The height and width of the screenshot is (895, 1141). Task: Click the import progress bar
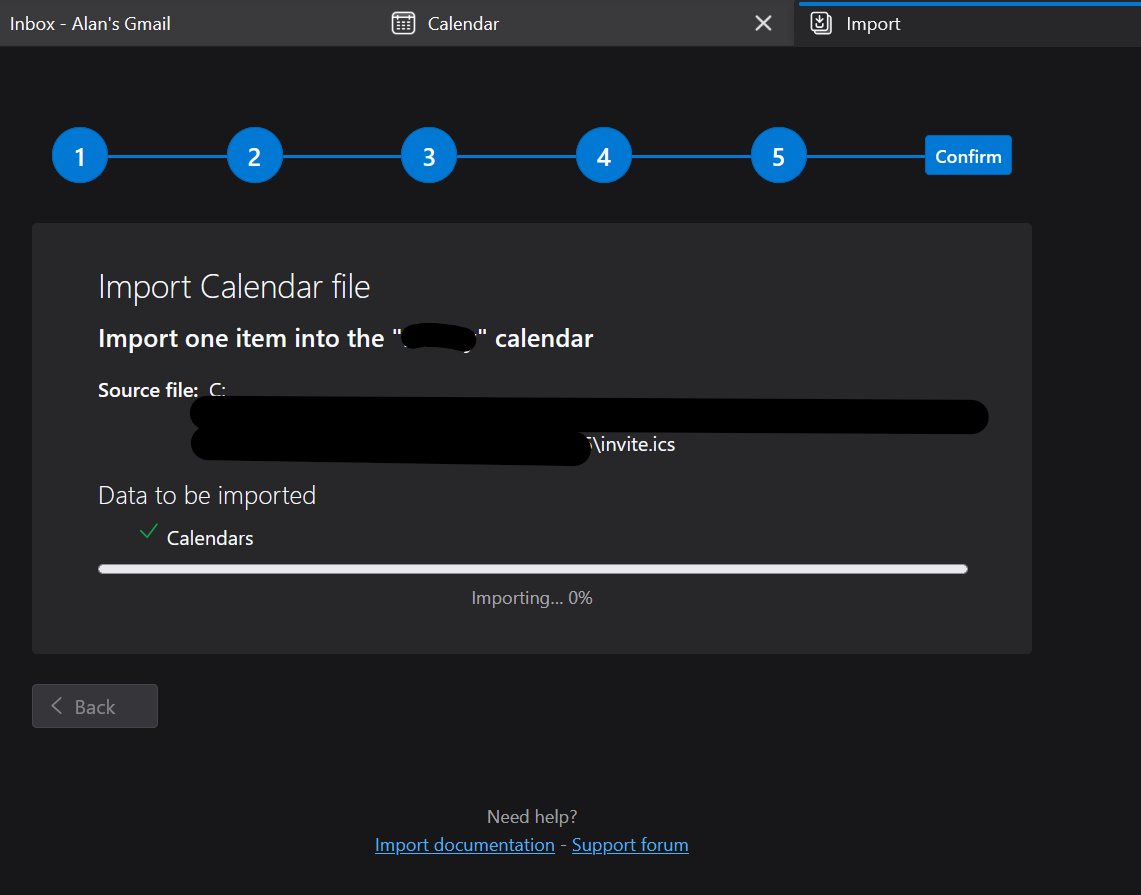(533, 569)
